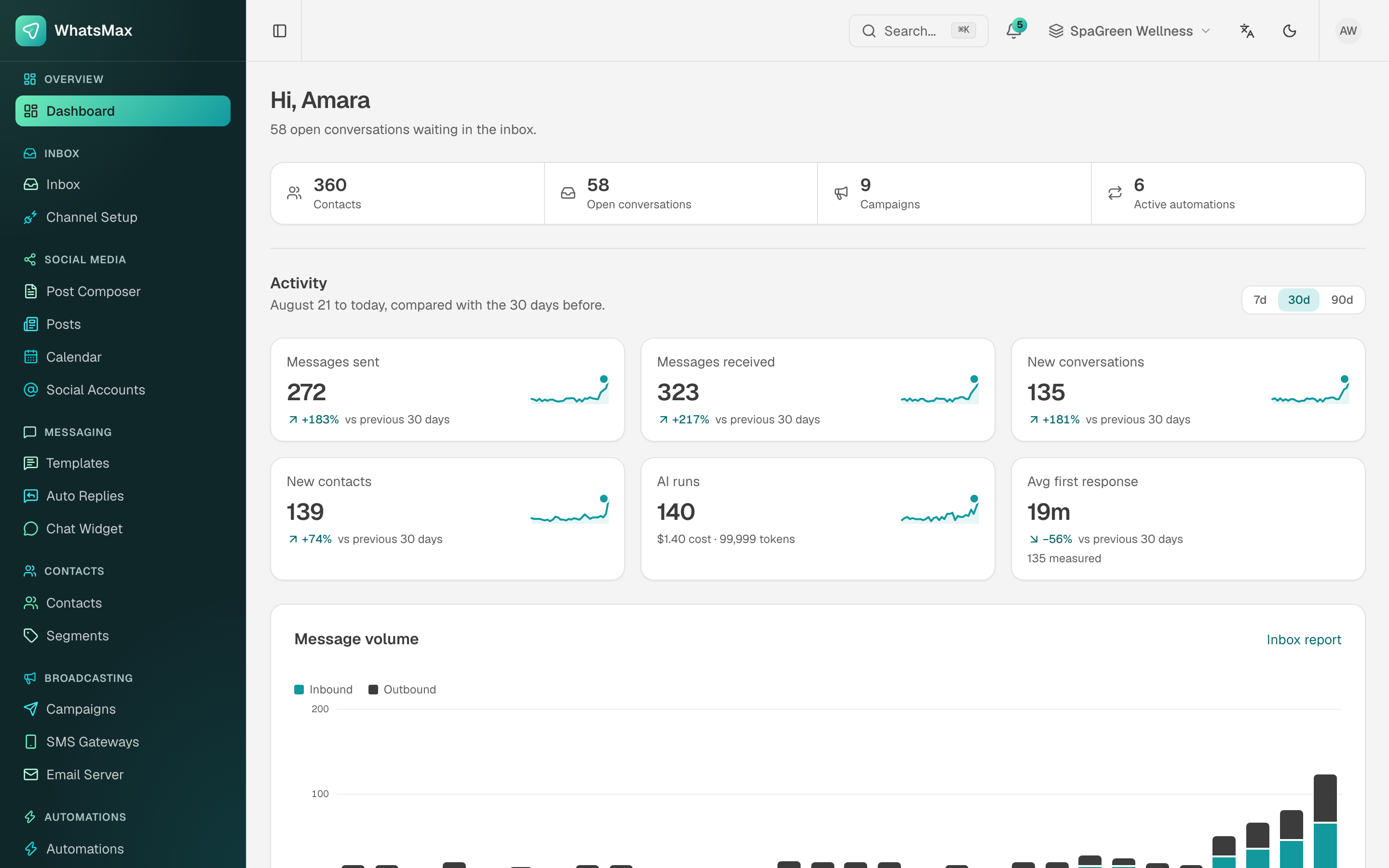Click the New conversations card
The image size is (1389, 868).
[1187, 389]
